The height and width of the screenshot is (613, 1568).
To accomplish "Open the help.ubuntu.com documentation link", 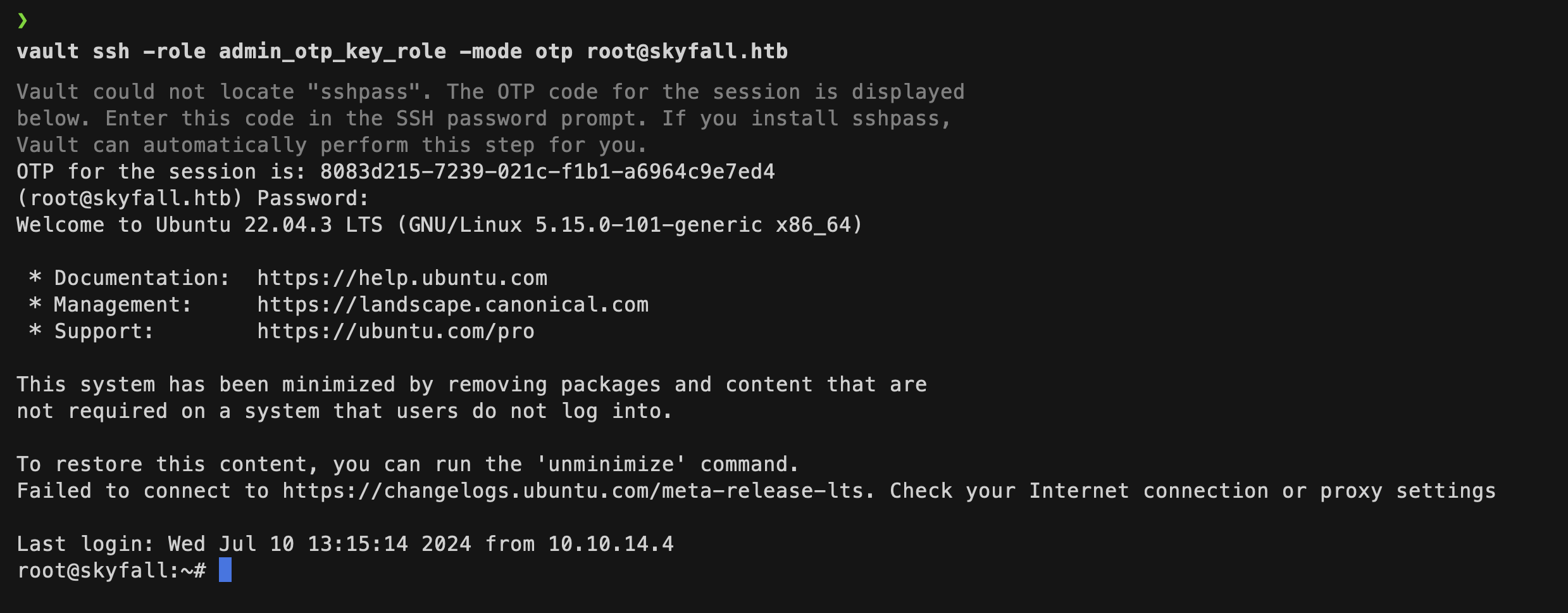I will tap(402, 278).
